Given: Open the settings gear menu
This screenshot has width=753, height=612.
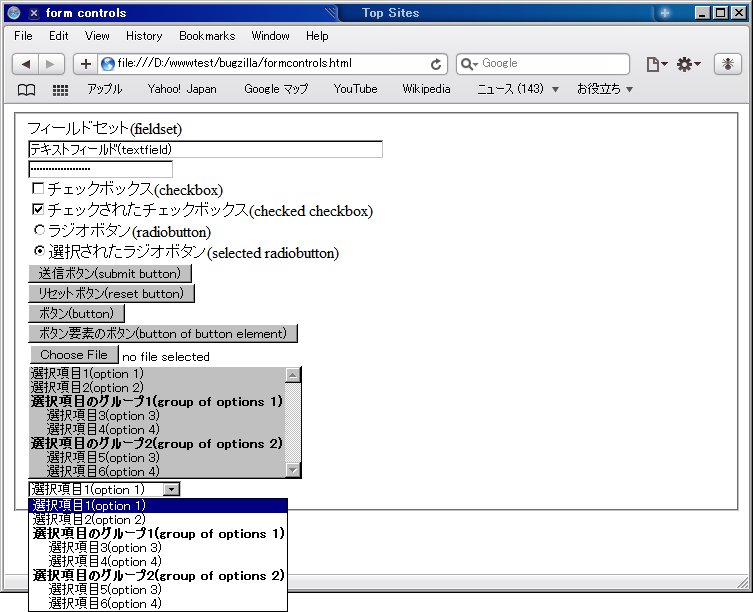Looking at the screenshot, I should 688,64.
